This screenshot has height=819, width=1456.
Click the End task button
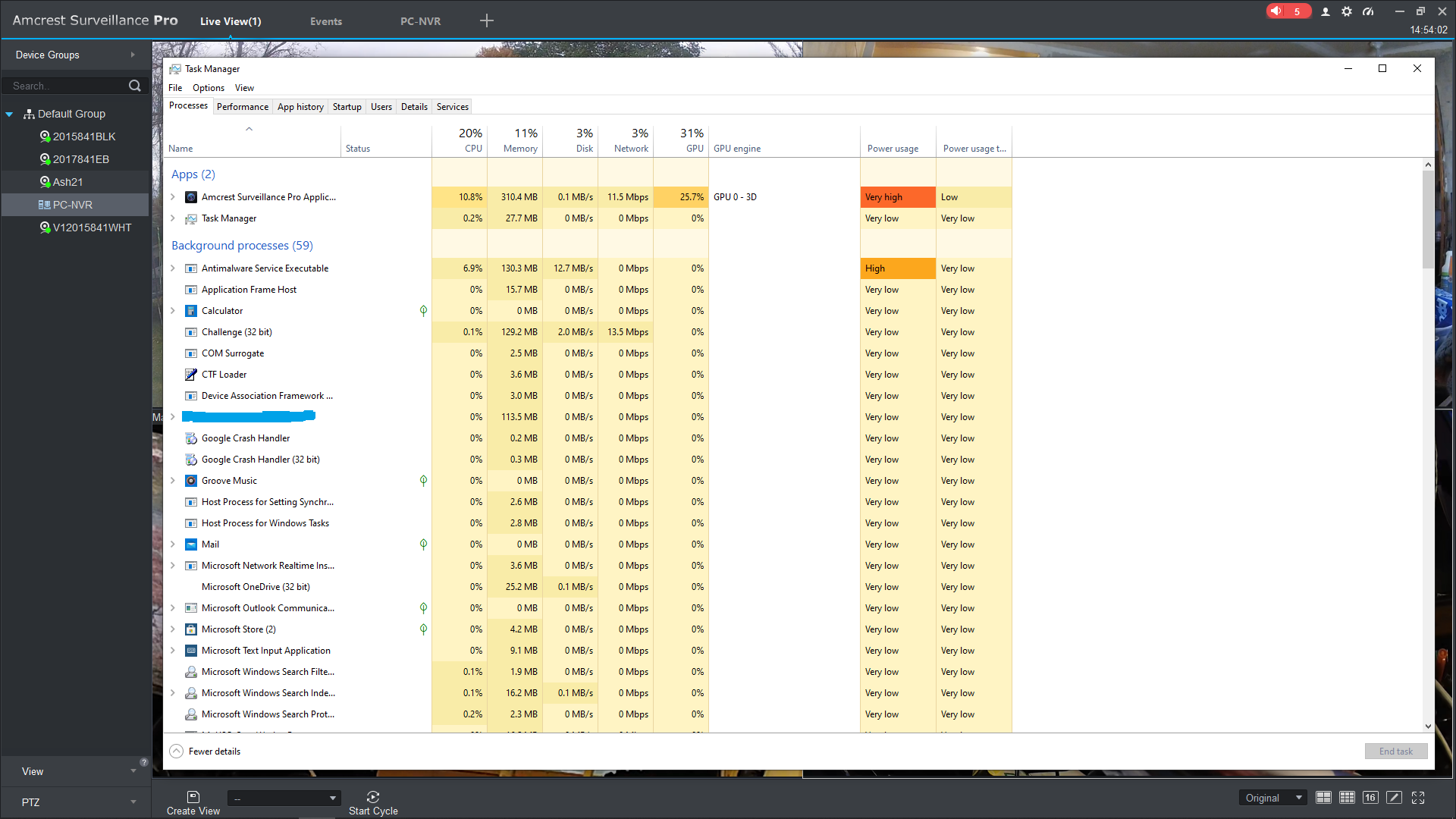click(x=1396, y=752)
